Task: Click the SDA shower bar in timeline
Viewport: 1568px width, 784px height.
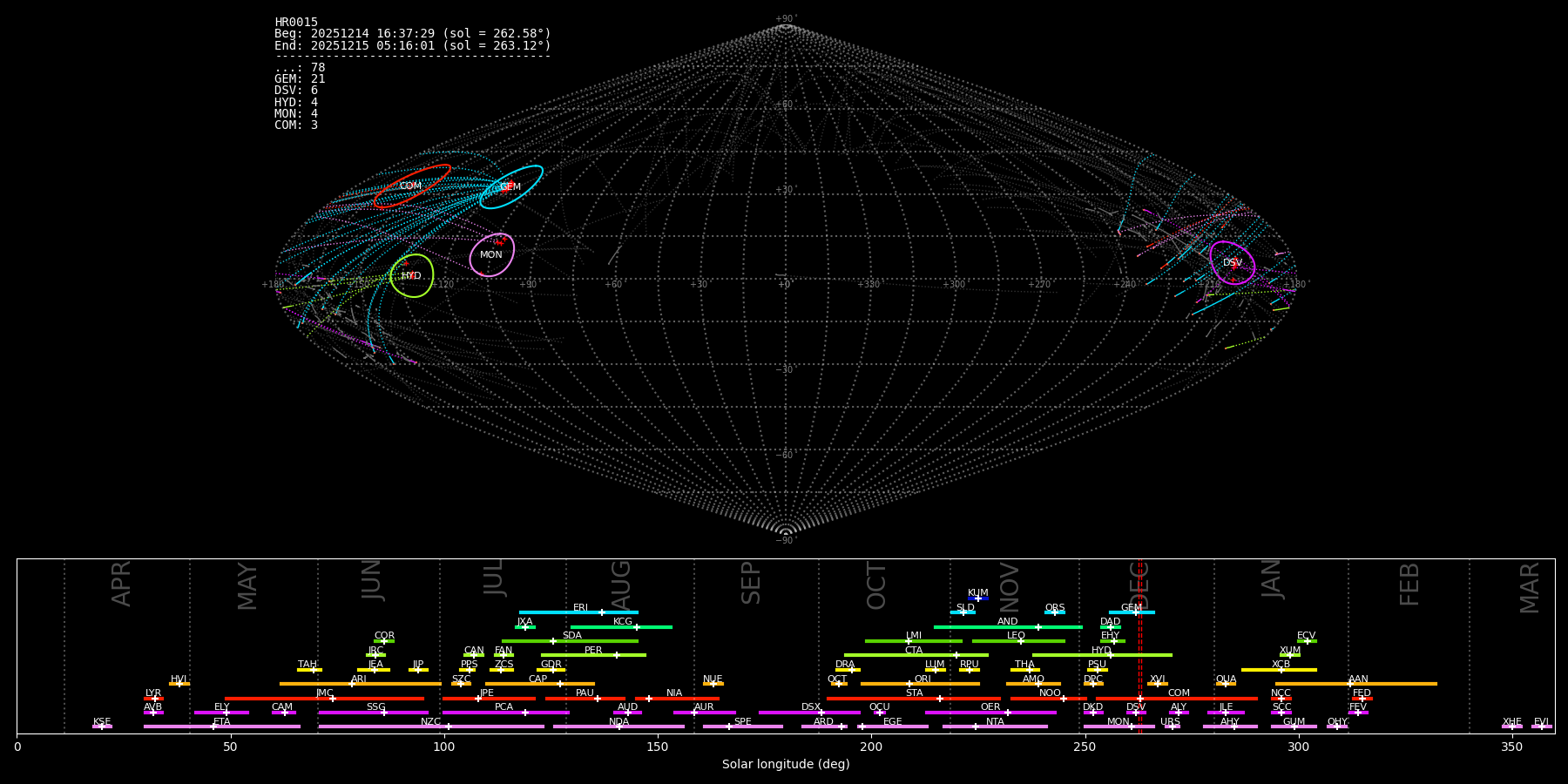Action: point(570,641)
